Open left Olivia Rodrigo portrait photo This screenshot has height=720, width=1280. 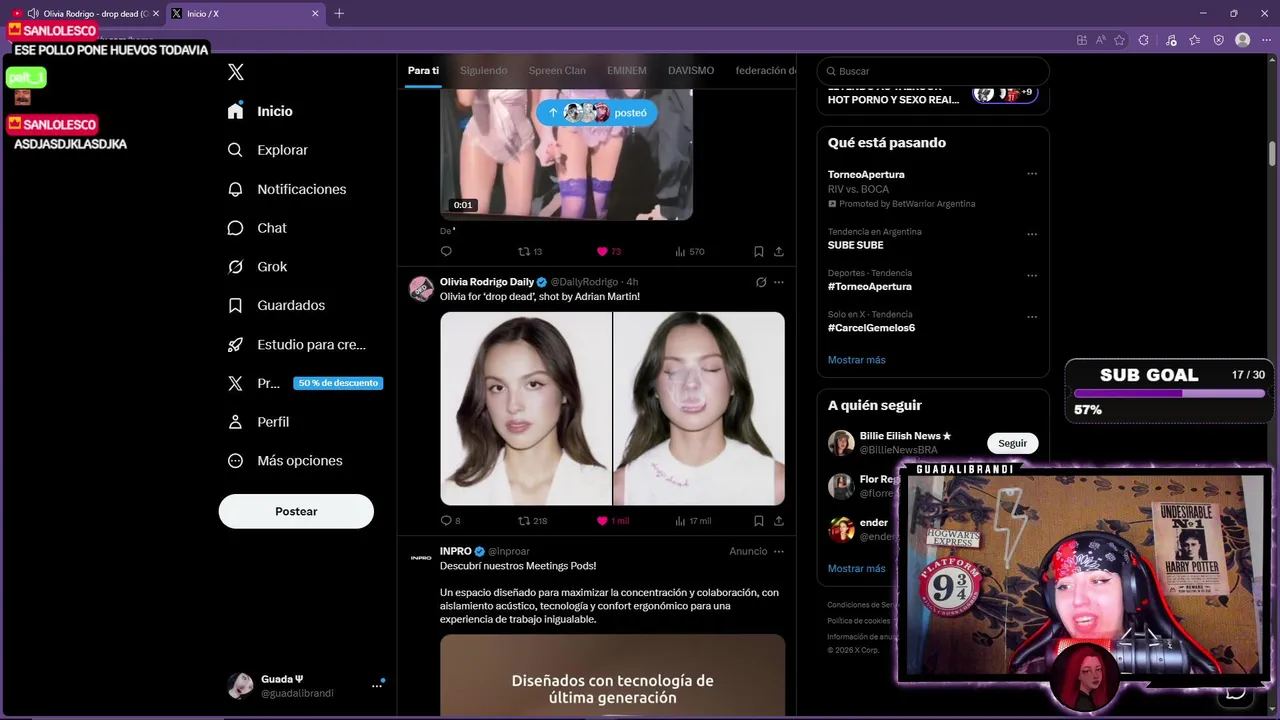click(526, 408)
